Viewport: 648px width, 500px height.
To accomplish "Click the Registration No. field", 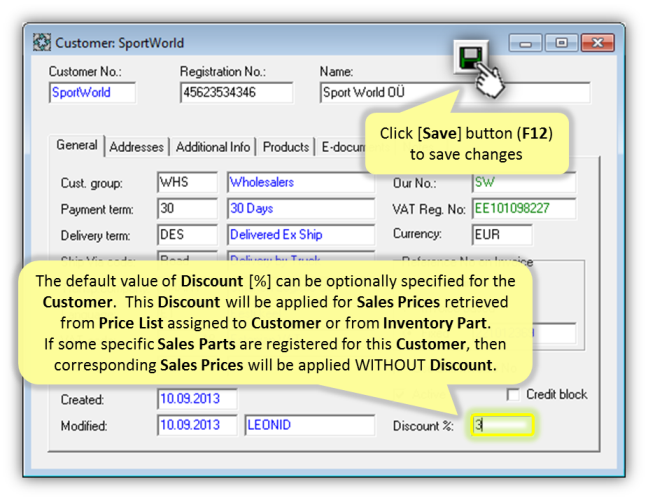I will point(237,93).
